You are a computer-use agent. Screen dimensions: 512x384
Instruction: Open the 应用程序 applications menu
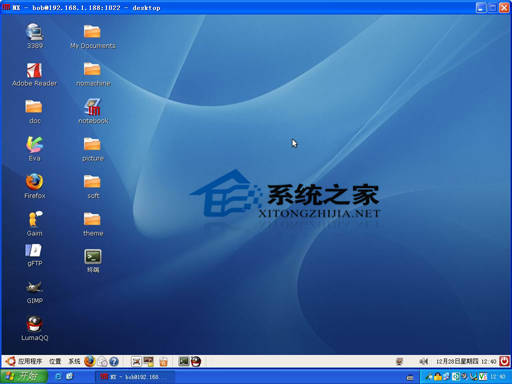(x=29, y=361)
